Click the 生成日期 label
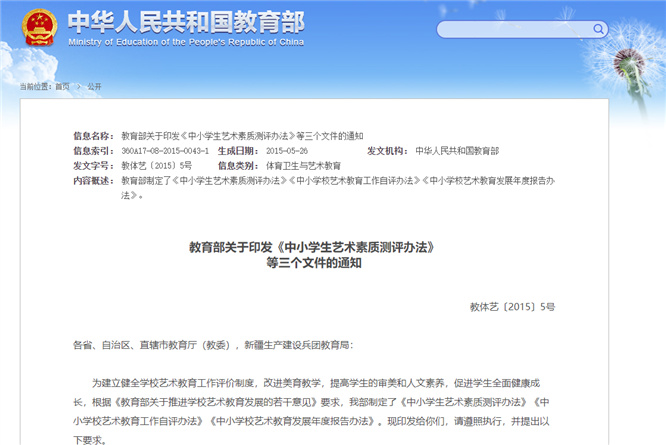The image size is (666, 445). click(238, 151)
